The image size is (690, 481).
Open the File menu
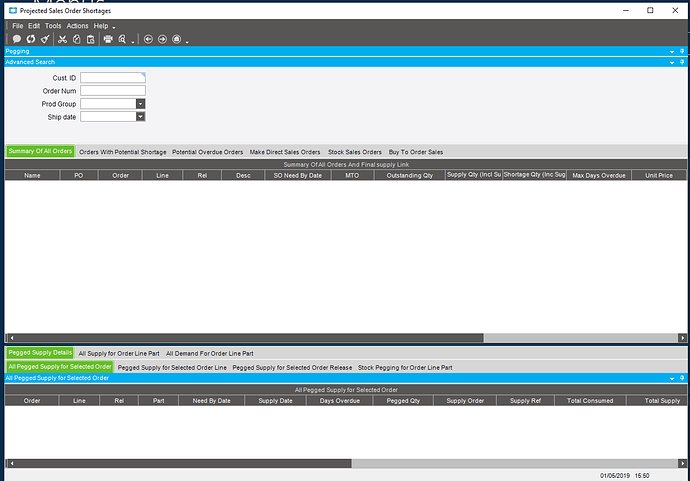[18, 26]
